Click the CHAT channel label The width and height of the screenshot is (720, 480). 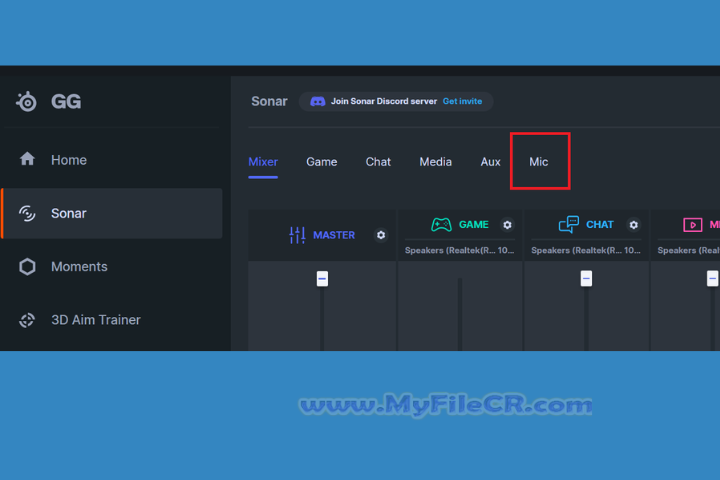point(600,225)
